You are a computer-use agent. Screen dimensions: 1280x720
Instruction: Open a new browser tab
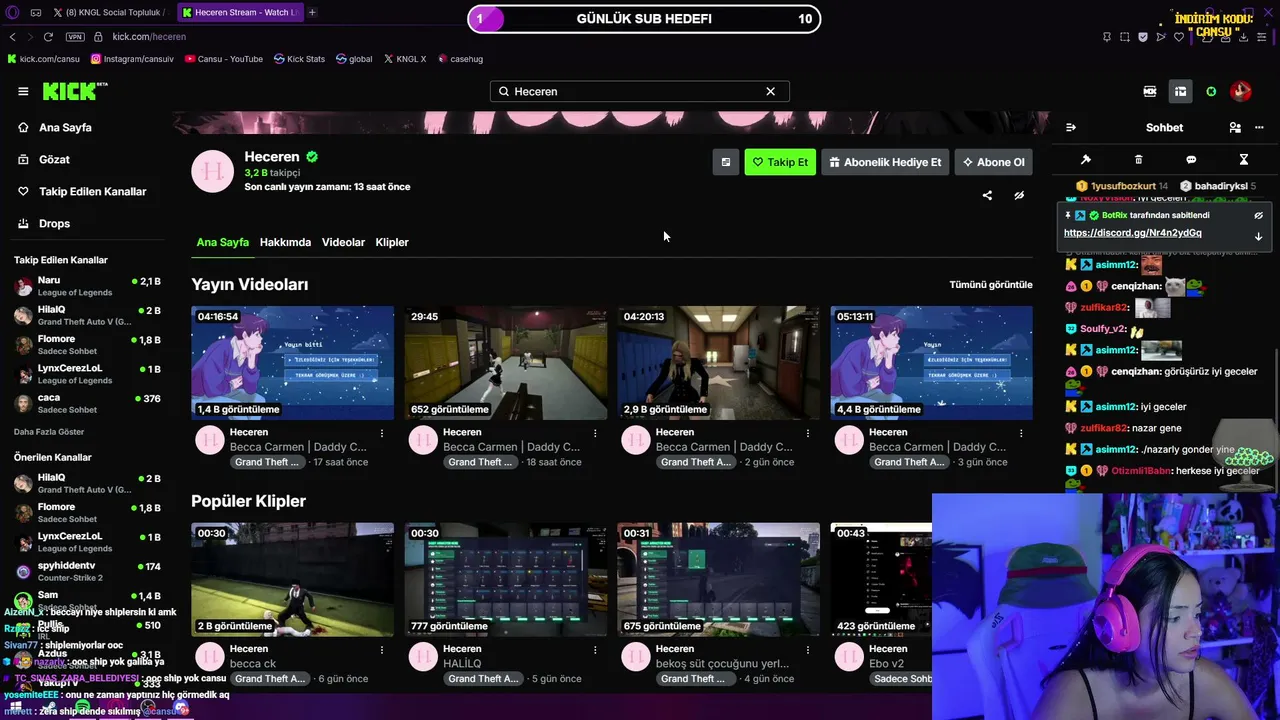(312, 12)
